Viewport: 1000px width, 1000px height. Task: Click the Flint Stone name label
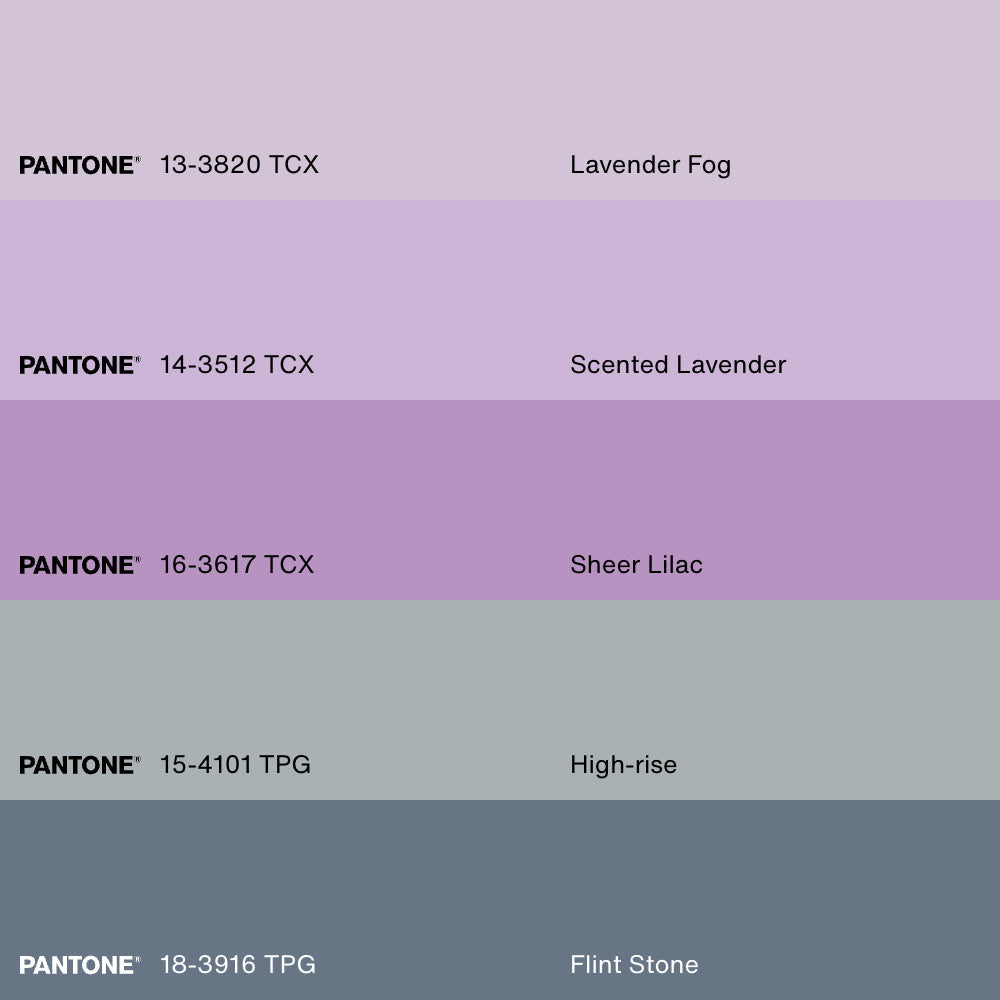(x=634, y=965)
